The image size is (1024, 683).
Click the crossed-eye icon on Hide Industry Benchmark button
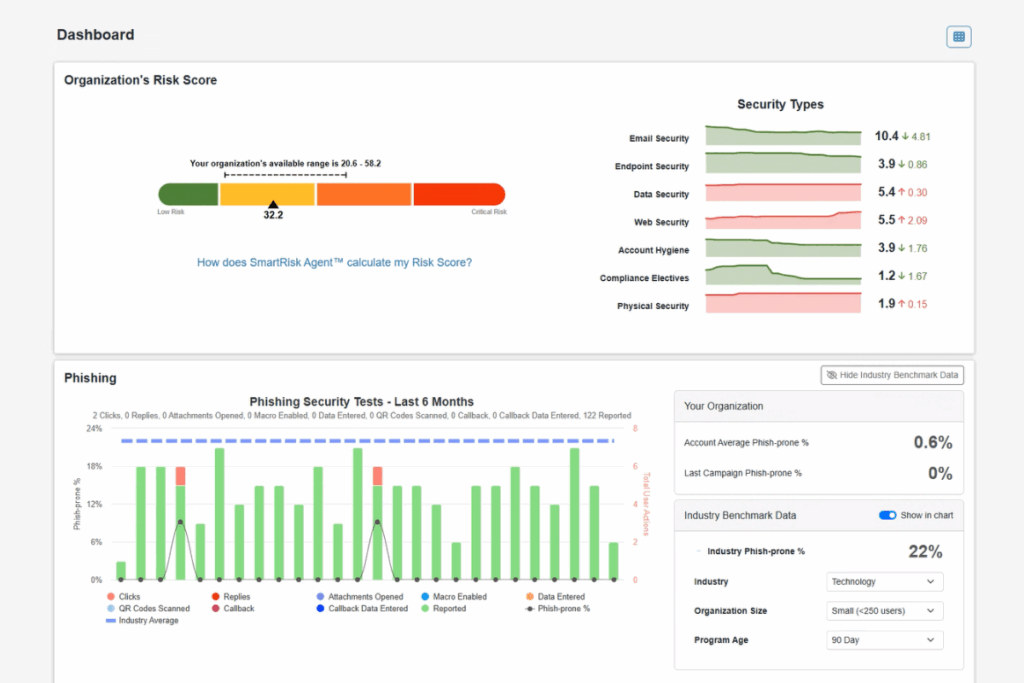click(834, 374)
